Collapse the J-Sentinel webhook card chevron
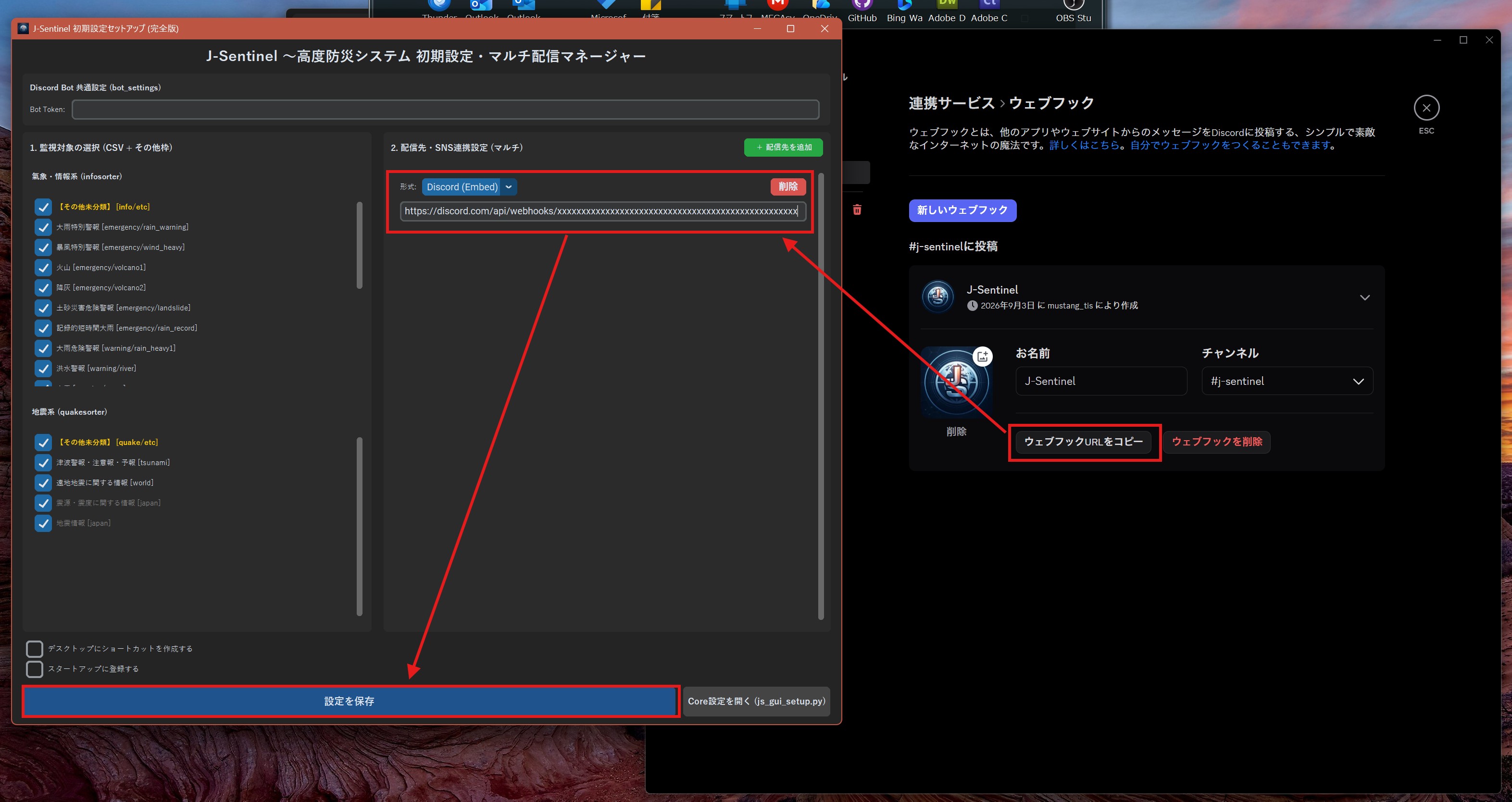The image size is (1512, 802). [1365, 297]
